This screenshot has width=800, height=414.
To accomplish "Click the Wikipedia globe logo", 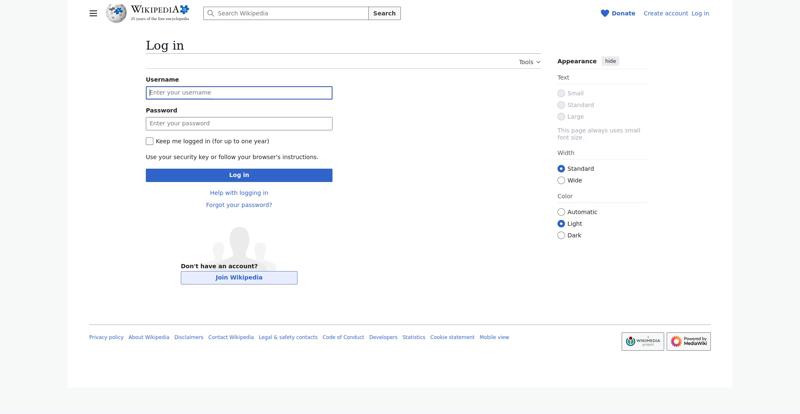I will point(117,13).
